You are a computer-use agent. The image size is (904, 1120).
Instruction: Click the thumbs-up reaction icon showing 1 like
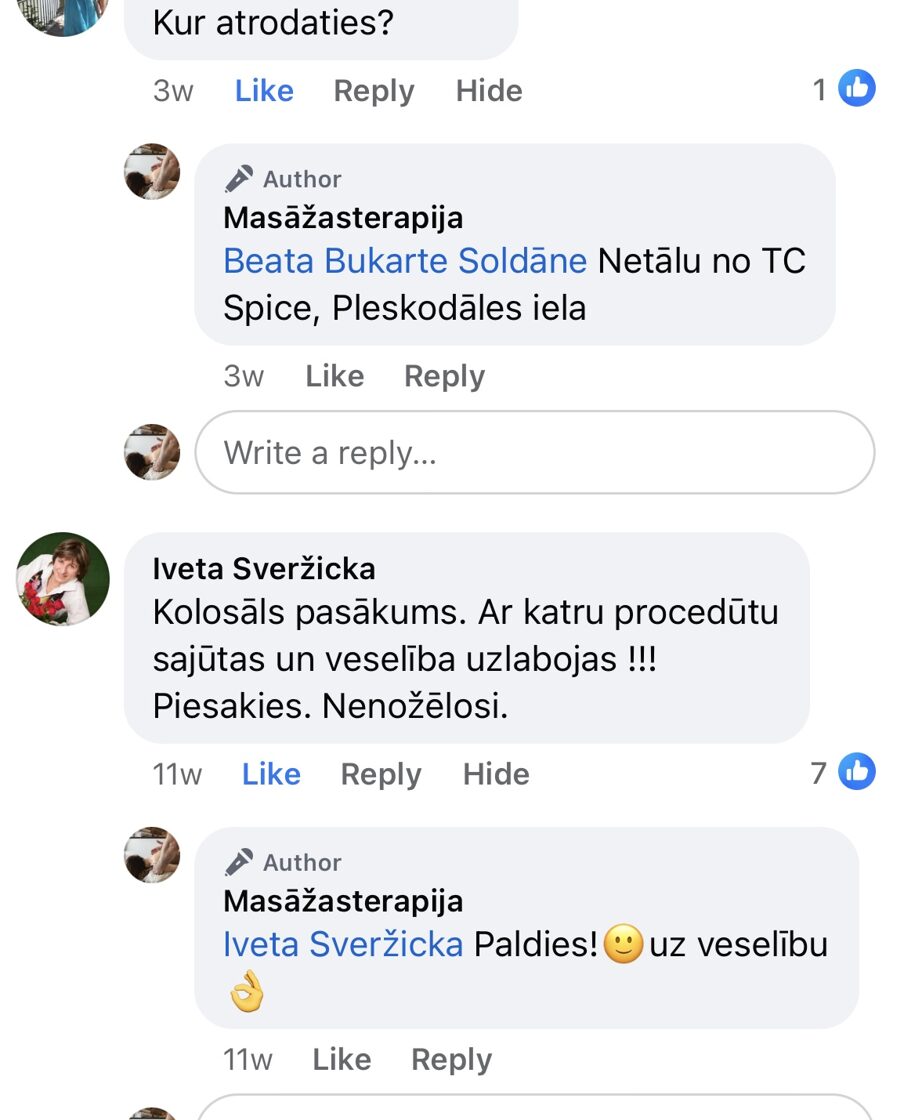pos(856,89)
